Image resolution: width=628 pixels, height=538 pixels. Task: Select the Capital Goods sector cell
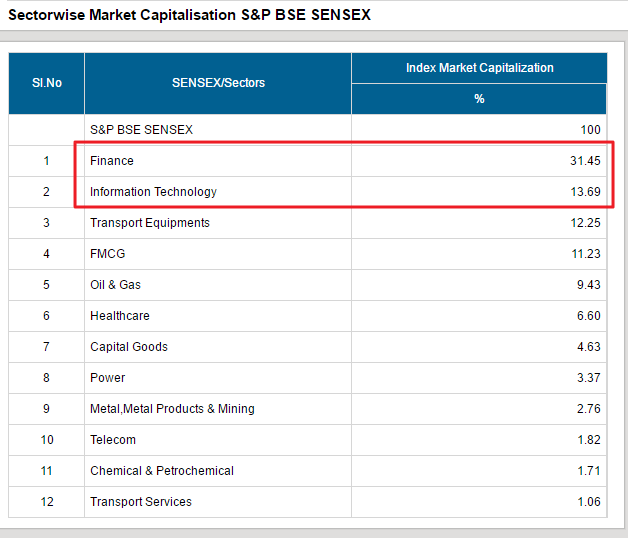[x=218, y=347]
